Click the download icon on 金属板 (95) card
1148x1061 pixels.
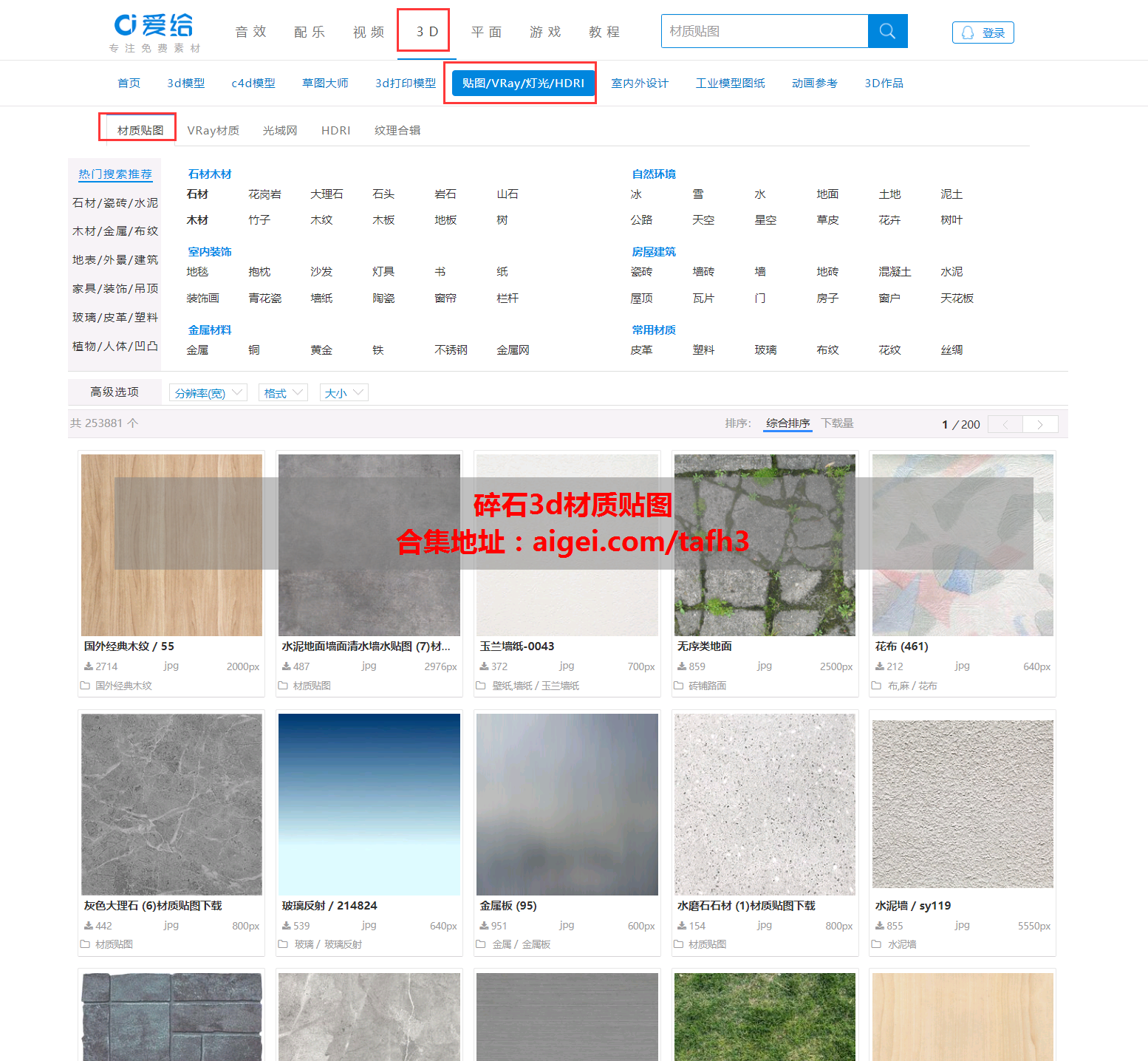[484, 926]
